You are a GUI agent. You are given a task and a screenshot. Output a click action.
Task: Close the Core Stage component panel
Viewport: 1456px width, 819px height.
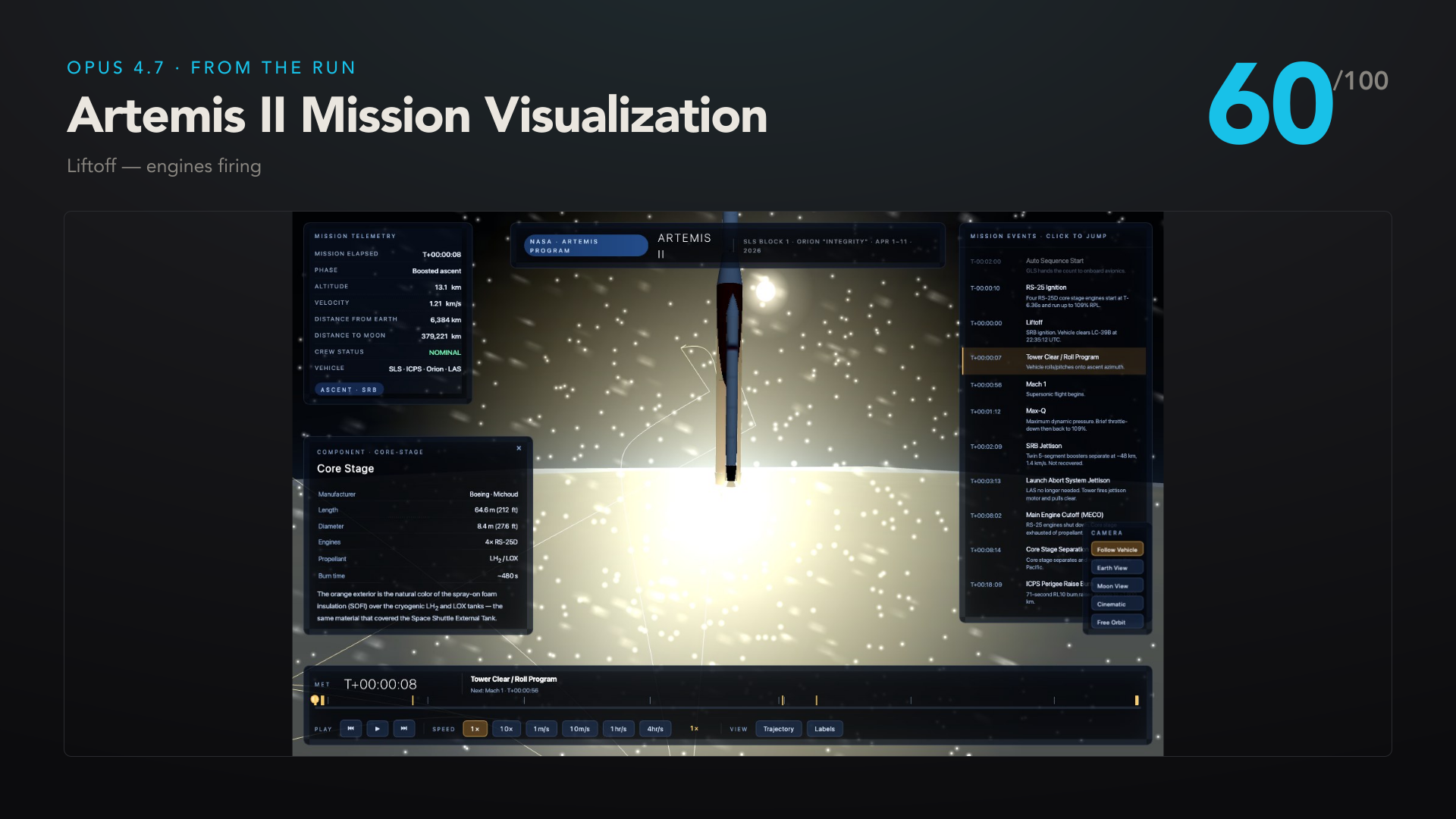[x=519, y=448]
